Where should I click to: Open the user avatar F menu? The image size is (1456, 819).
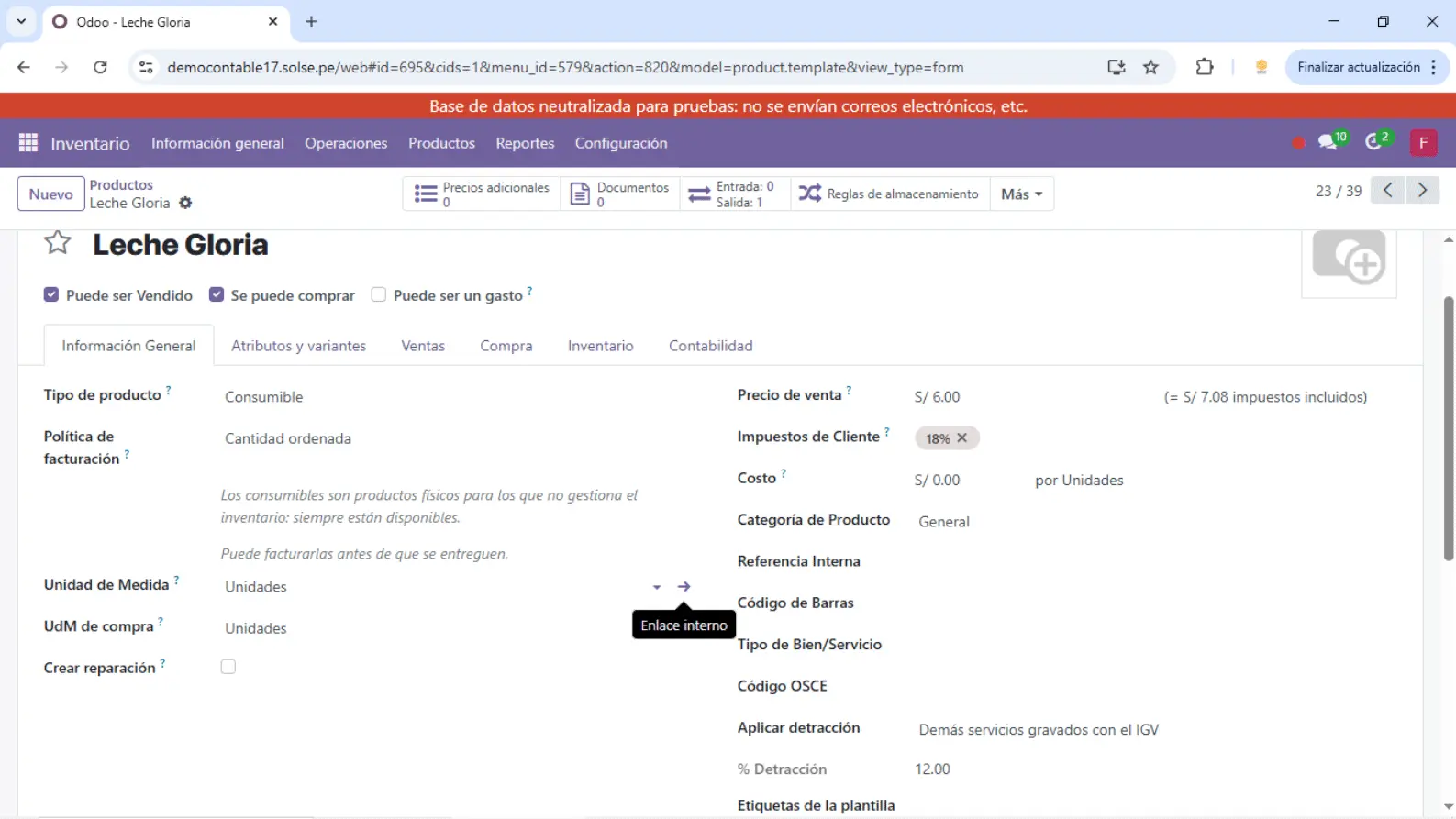[x=1423, y=143]
